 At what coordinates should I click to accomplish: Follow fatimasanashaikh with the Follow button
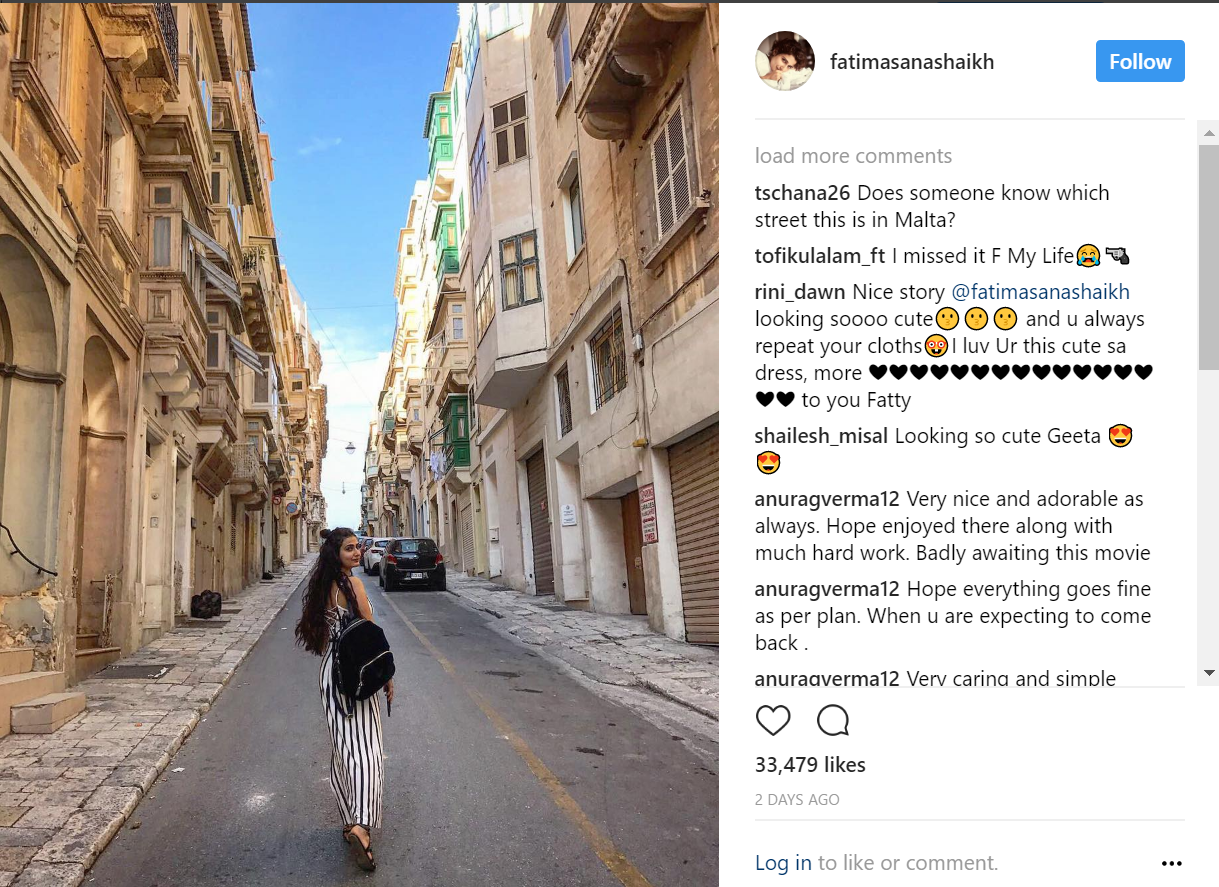[x=1140, y=61]
